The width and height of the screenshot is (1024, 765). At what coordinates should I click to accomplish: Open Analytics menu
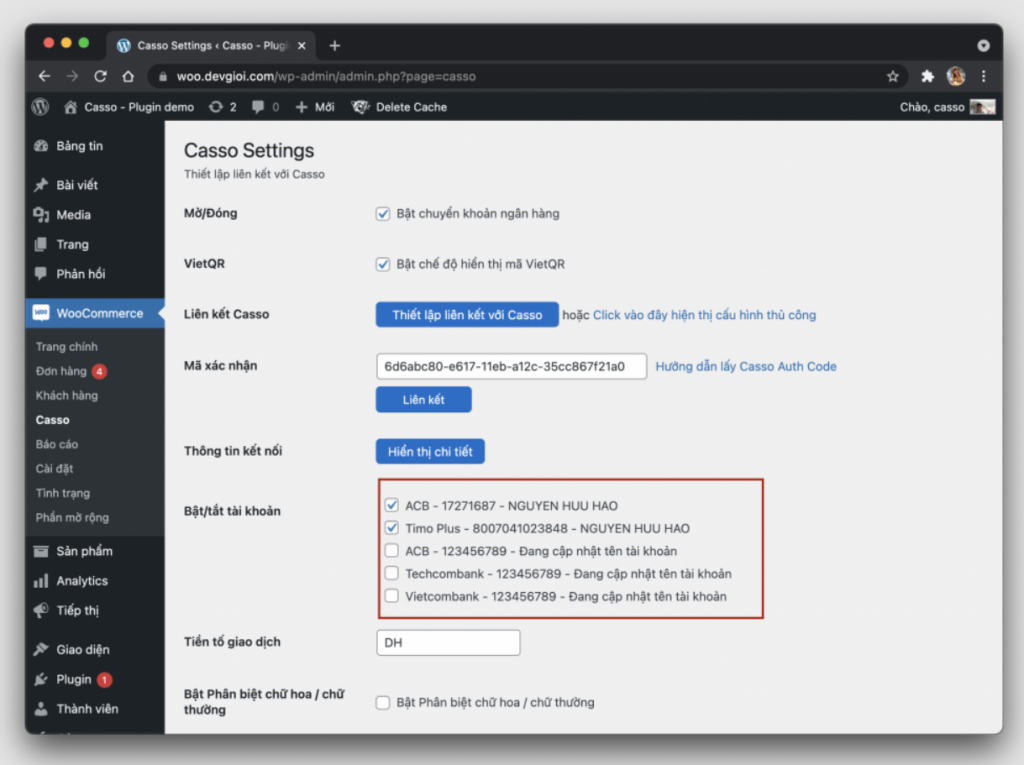[x=82, y=581]
